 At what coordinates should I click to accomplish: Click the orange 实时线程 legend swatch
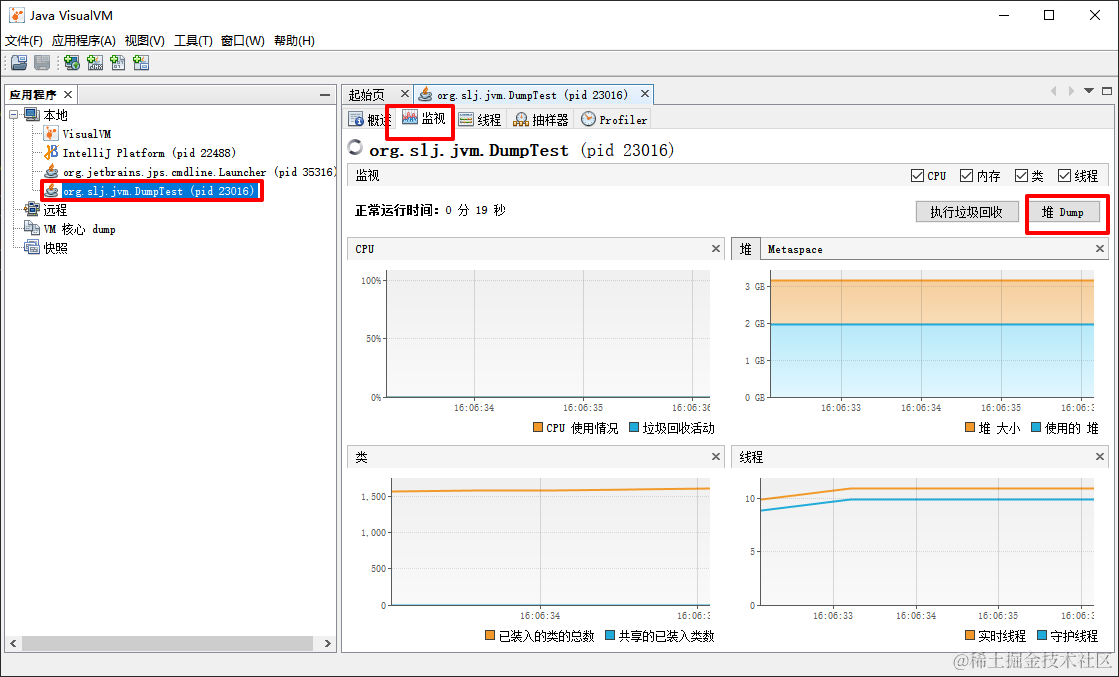tap(970, 635)
